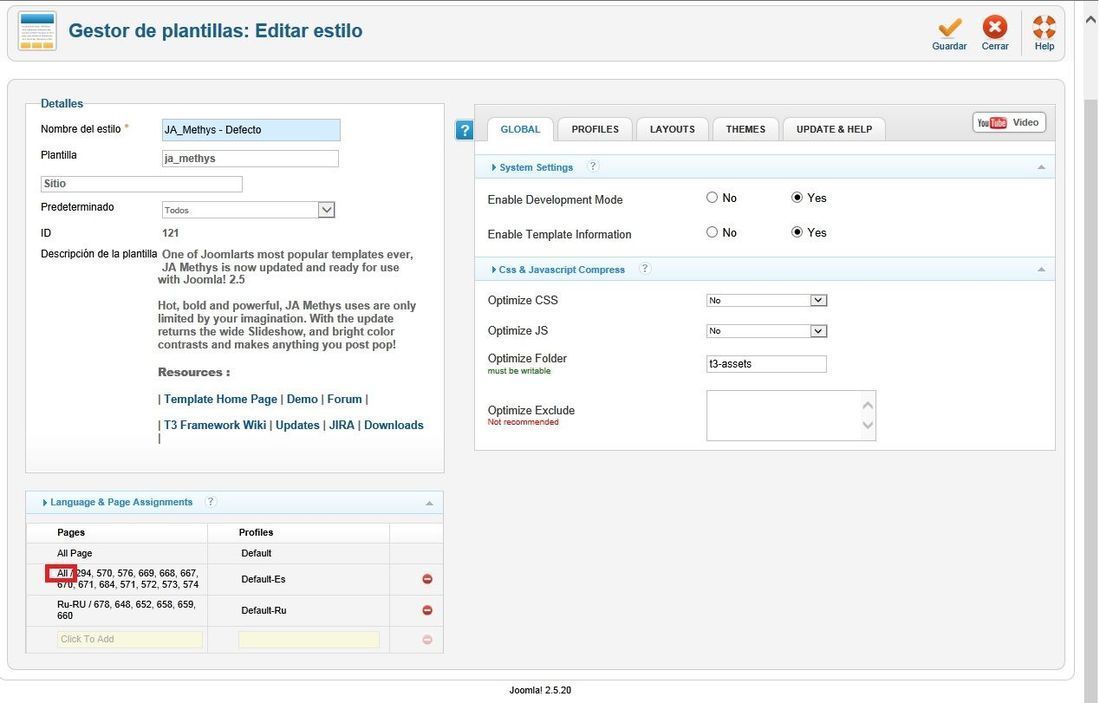
Task: Set Enable Template Information to Yes
Action: pyautogui.click(x=797, y=232)
